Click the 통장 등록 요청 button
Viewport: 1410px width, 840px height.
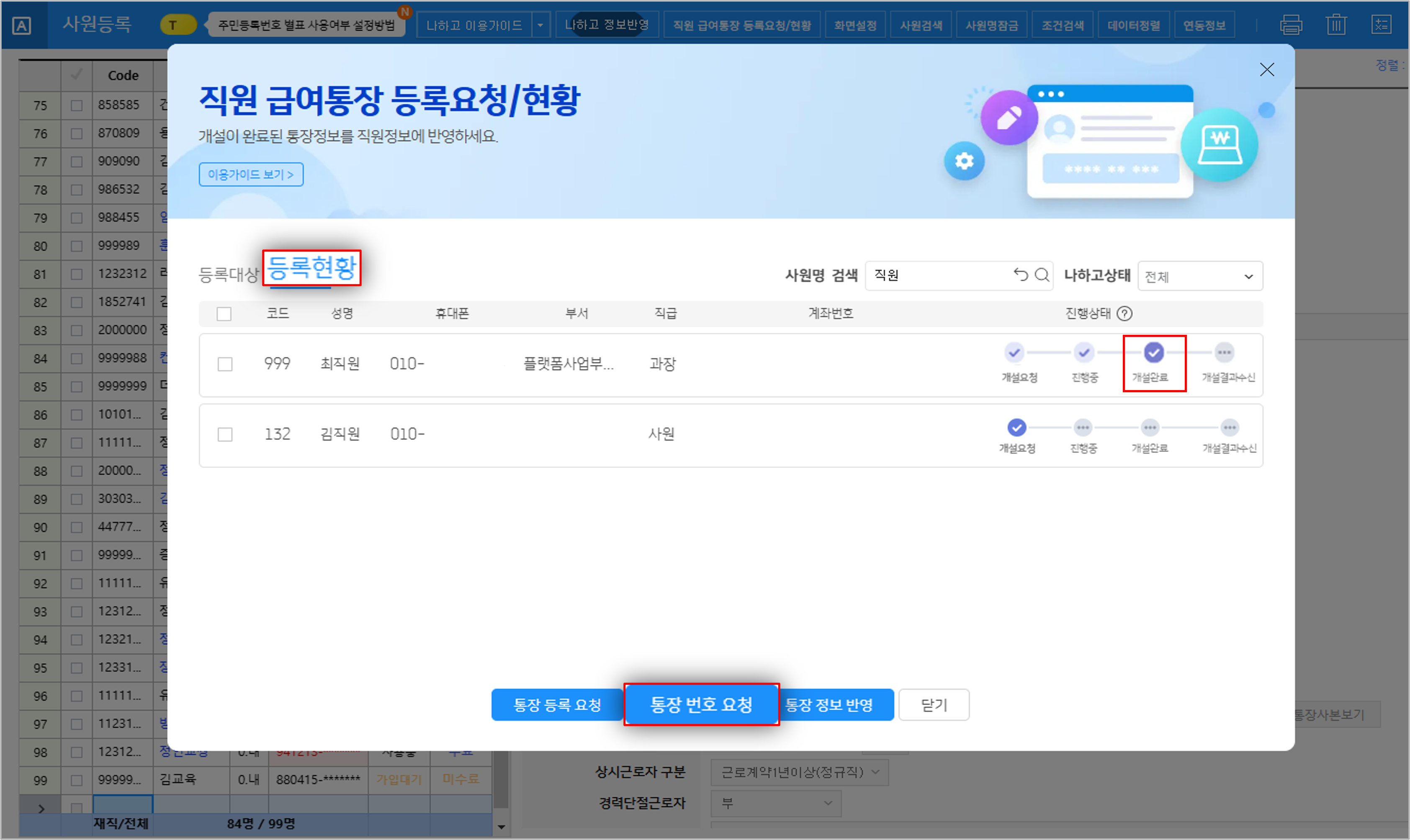point(557,705)
